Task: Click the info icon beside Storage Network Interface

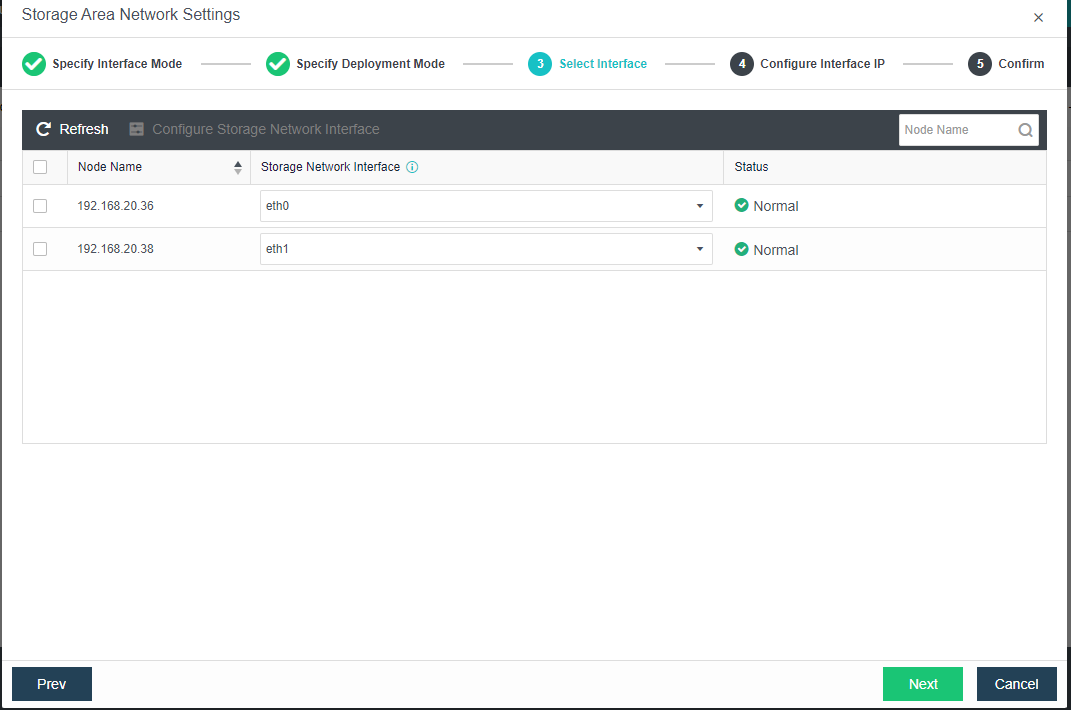Action: [412, 167]
